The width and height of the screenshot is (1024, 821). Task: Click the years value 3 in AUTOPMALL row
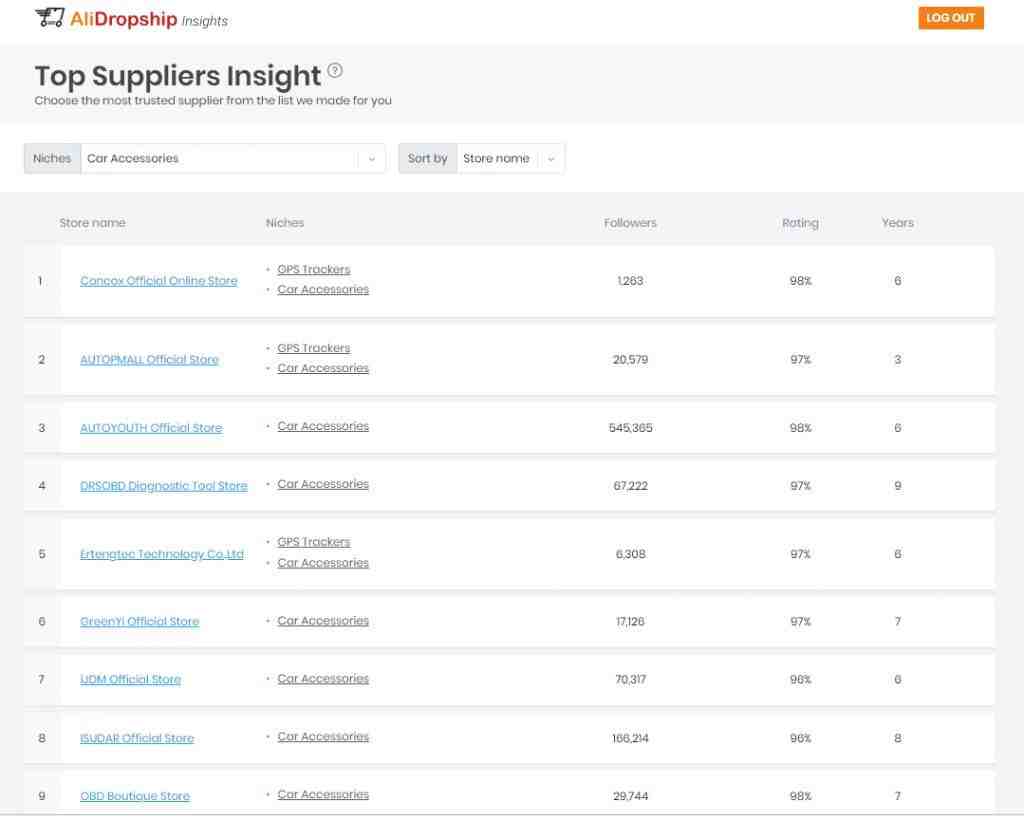tap(897, 360)
